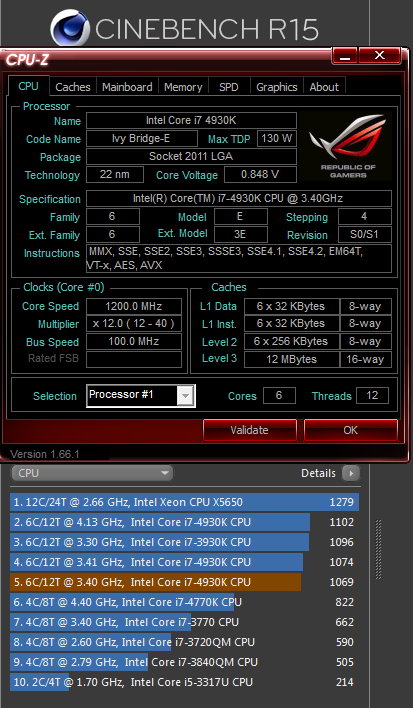This screenshot has width=413, height=708.
Task: Minimize the CPU-Z window
Action: [344, 56]
